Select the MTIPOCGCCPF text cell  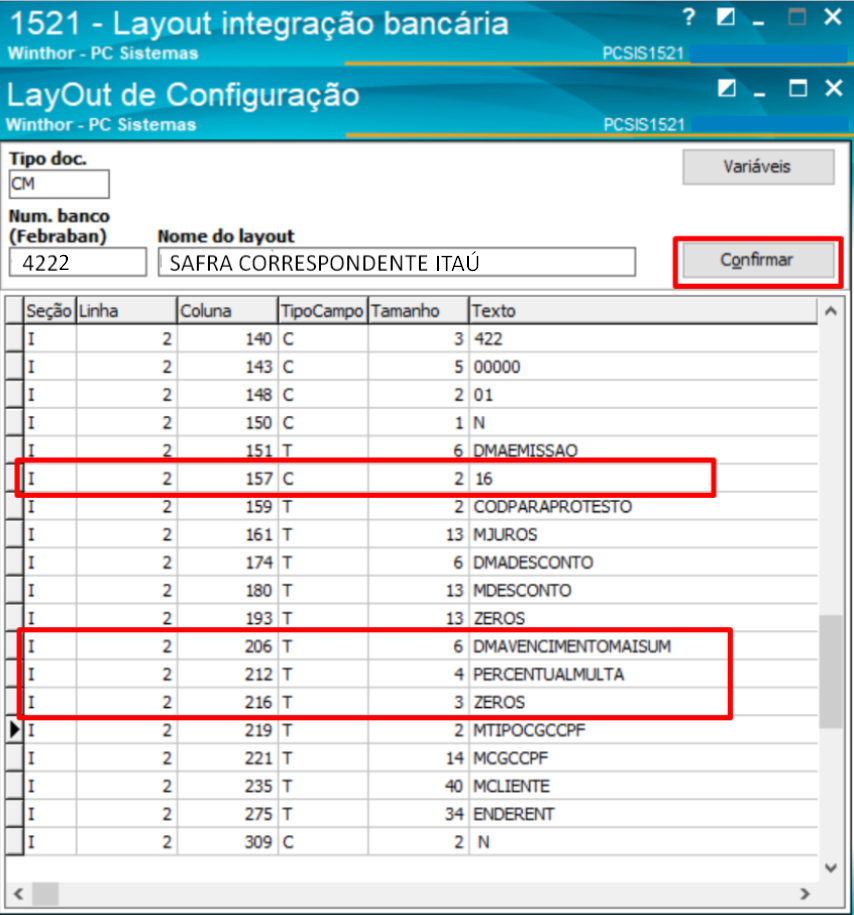tap(643, 731)
